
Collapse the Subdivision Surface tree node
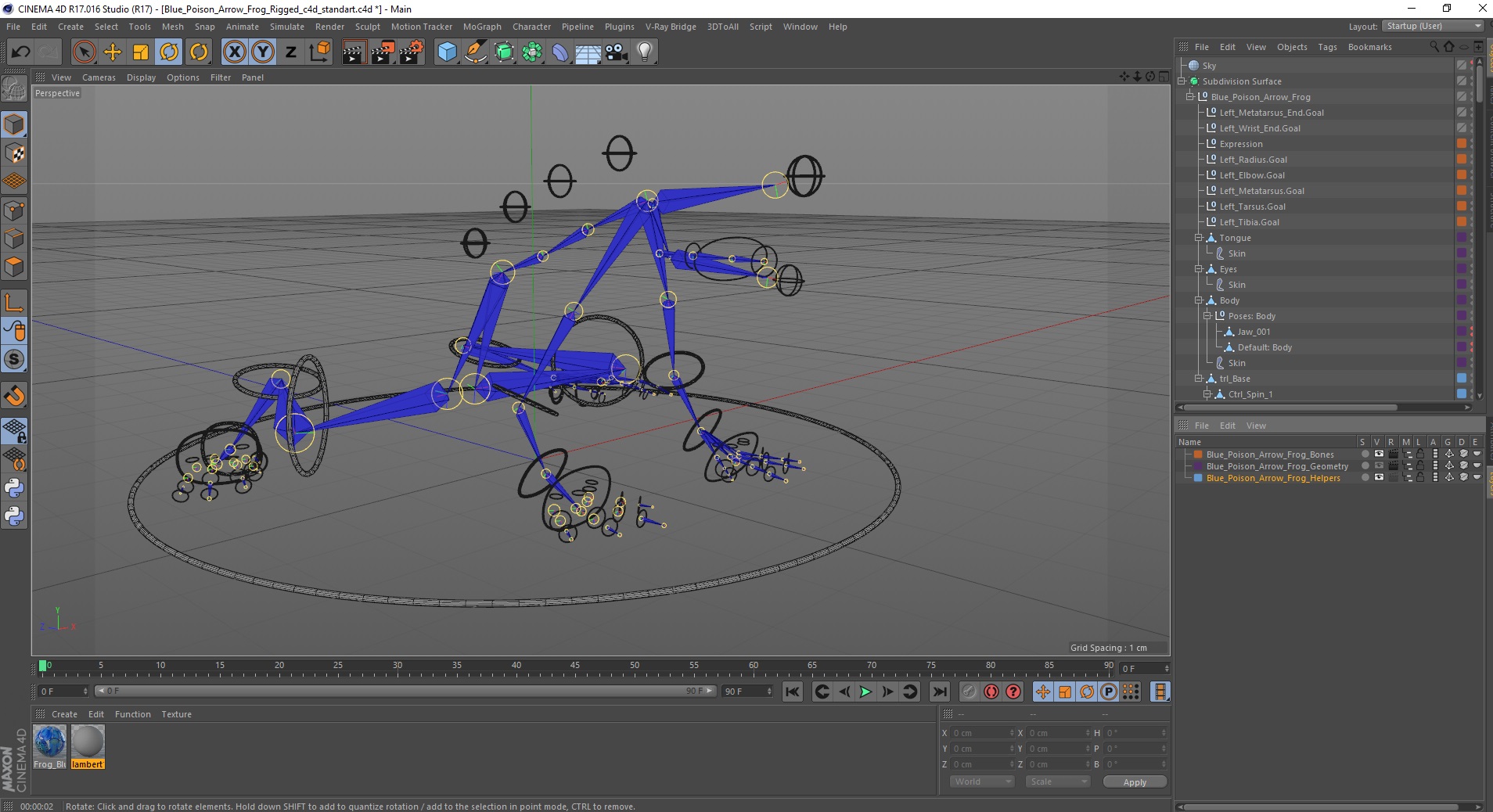(x=1182, y=81)
